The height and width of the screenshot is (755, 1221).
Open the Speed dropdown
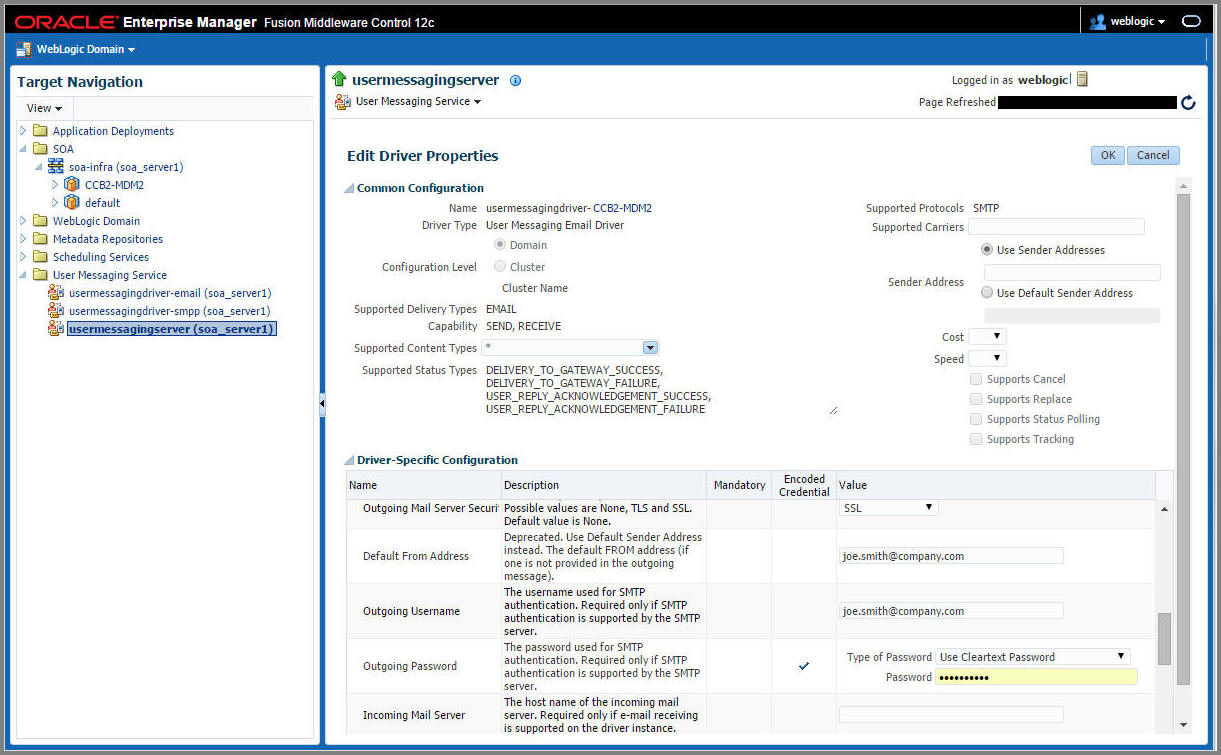click(988, 358)
